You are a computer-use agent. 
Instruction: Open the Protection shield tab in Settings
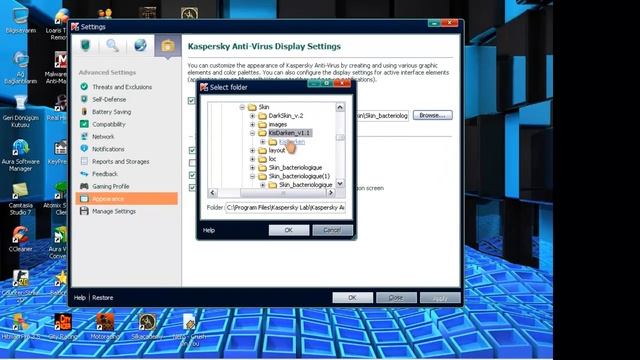[85, 45]
